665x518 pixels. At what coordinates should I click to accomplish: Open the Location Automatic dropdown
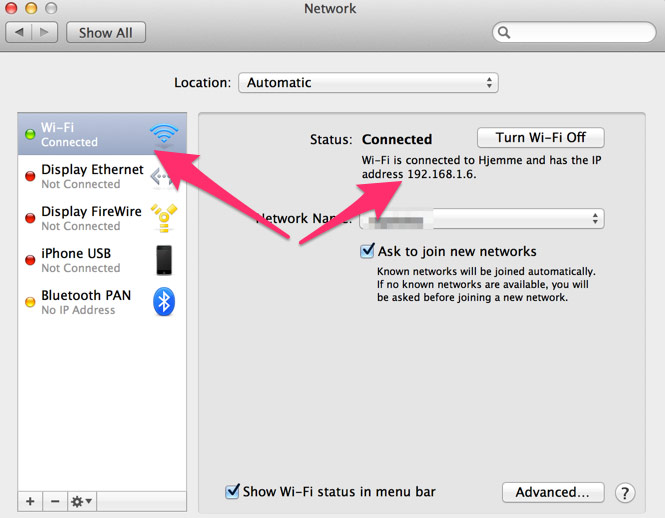368,82
